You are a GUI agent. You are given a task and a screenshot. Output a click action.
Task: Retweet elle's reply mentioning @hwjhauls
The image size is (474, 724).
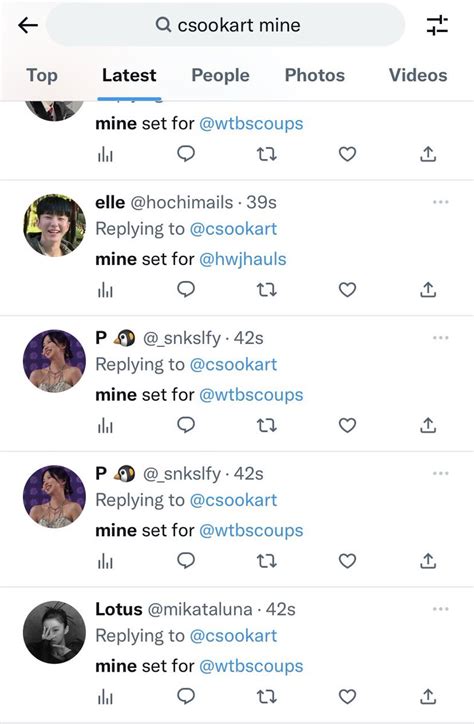266,290
